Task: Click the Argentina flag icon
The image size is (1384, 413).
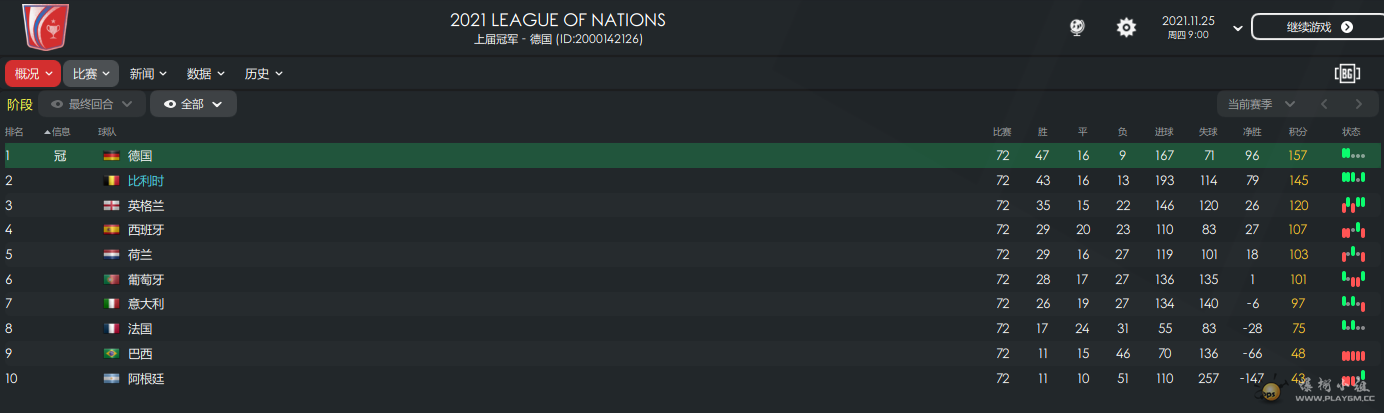Action: pos(111,379)
